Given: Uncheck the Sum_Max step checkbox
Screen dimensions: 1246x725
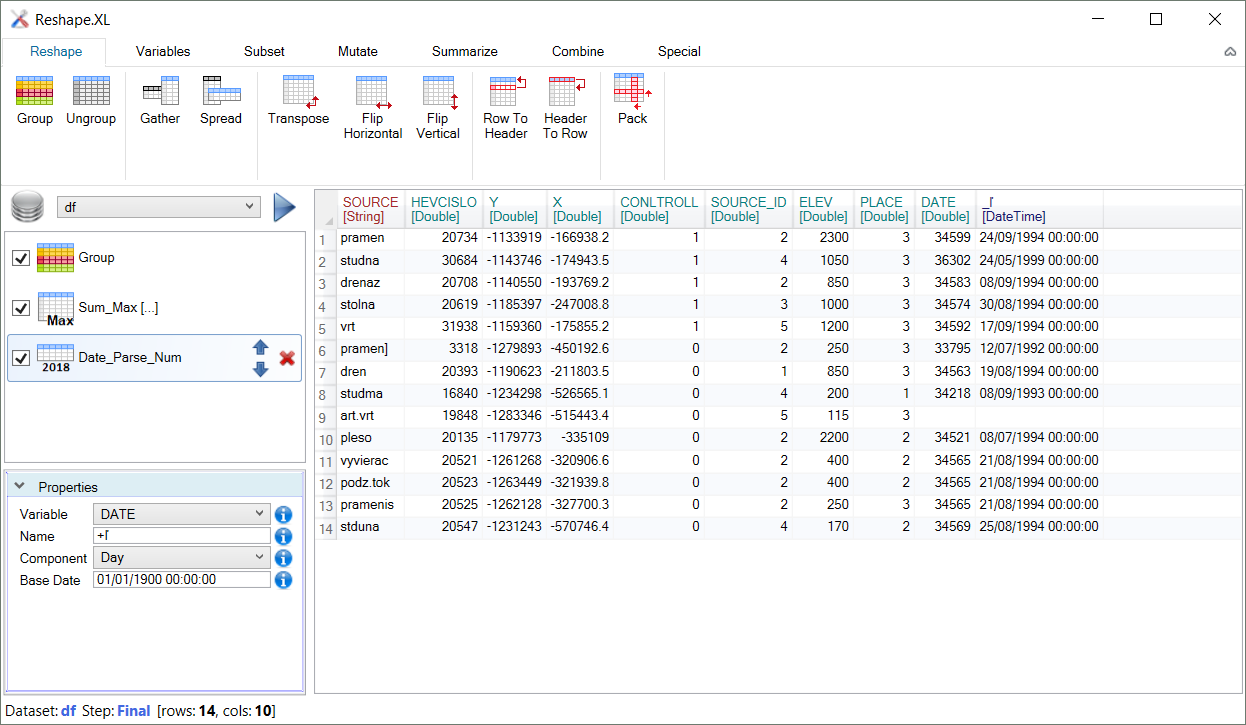Looking at the screenshot, I should [21, 308].
